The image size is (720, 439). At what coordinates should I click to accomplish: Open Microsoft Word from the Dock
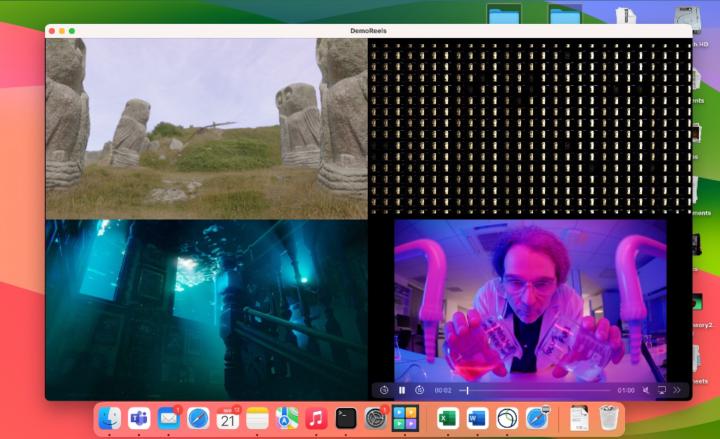pos(478,418)
